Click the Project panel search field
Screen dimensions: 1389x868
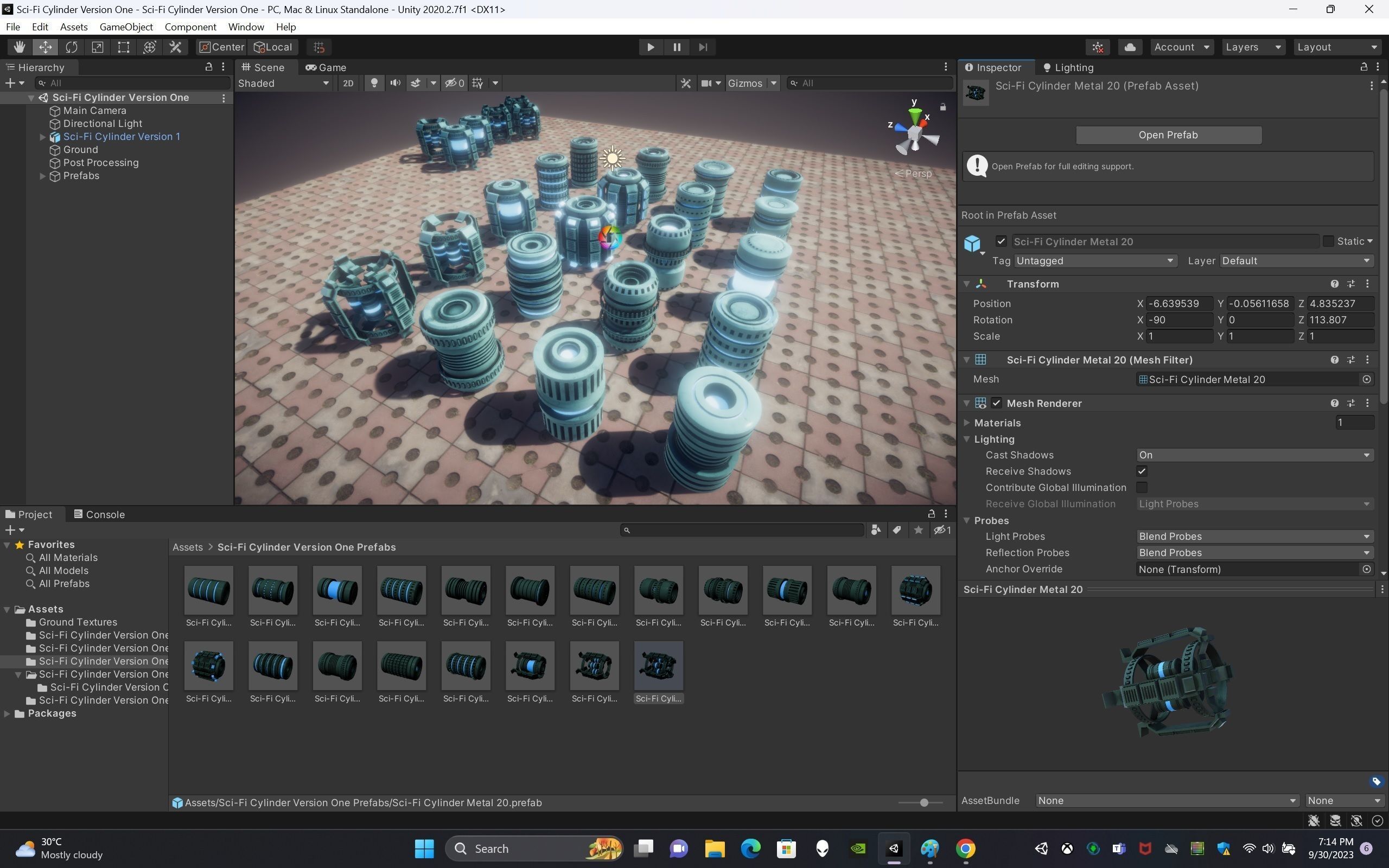tap(742, 530)
